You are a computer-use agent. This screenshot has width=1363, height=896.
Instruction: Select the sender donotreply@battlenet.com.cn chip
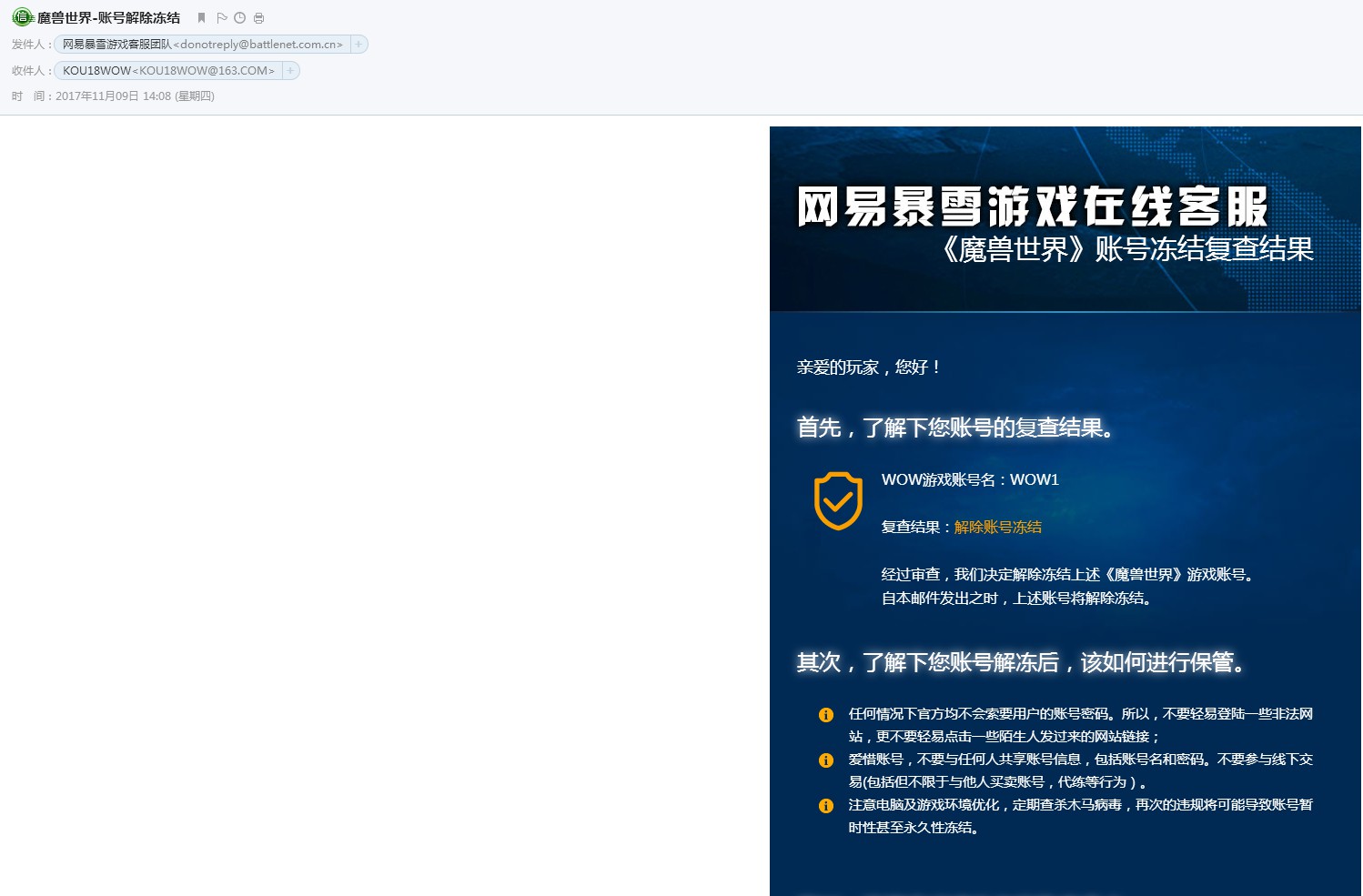(x=202, y=45)
